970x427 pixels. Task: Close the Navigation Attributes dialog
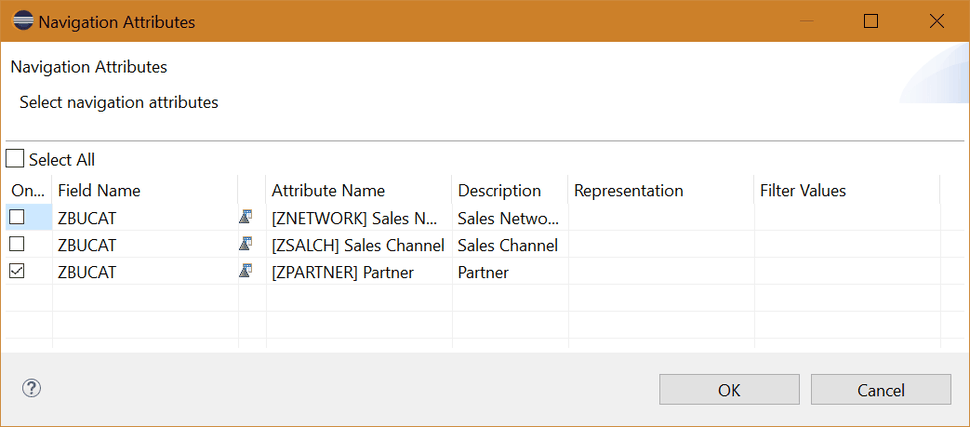tap(937, 22)
